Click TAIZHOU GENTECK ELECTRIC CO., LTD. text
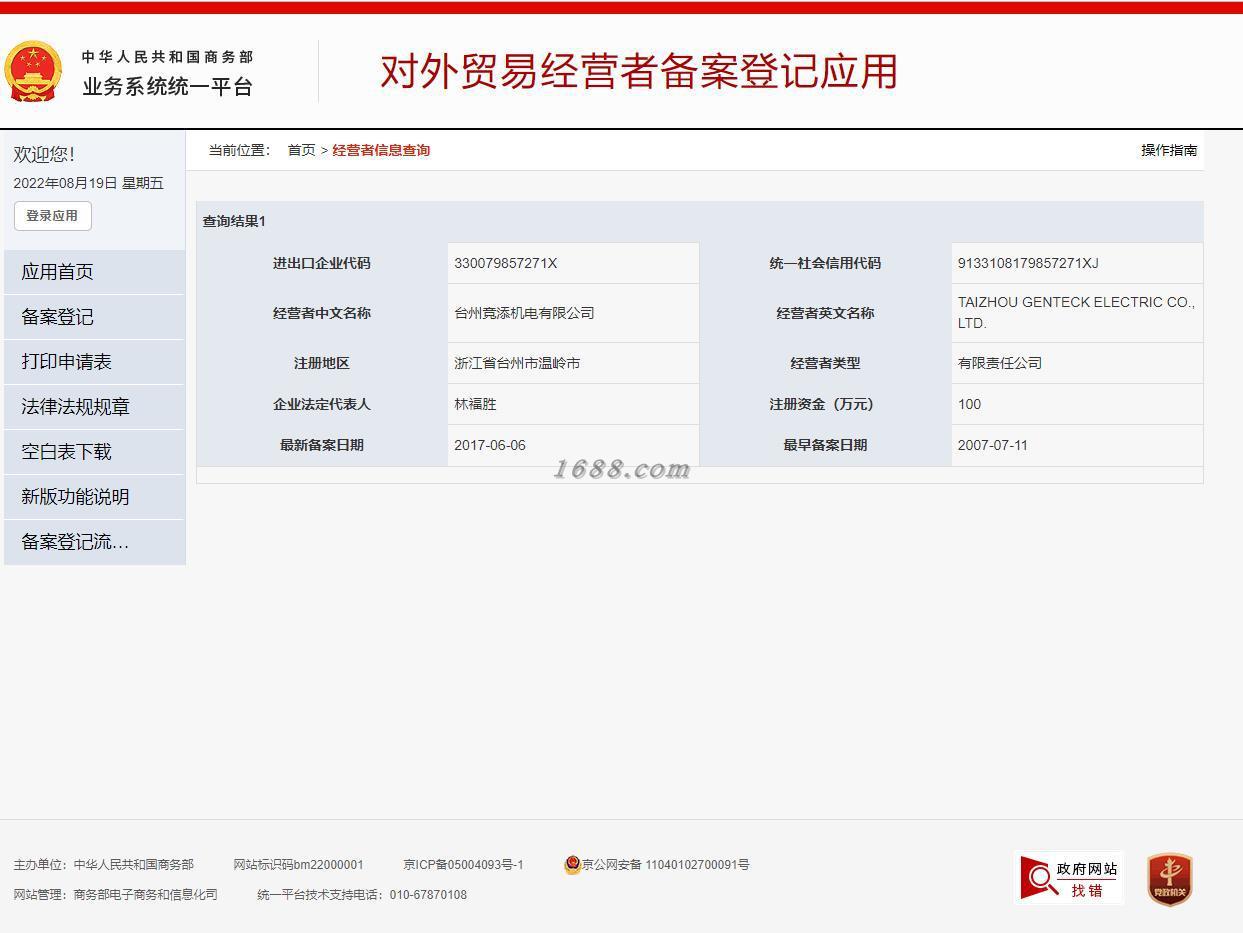1243x933 pixels. (1076, 312)
